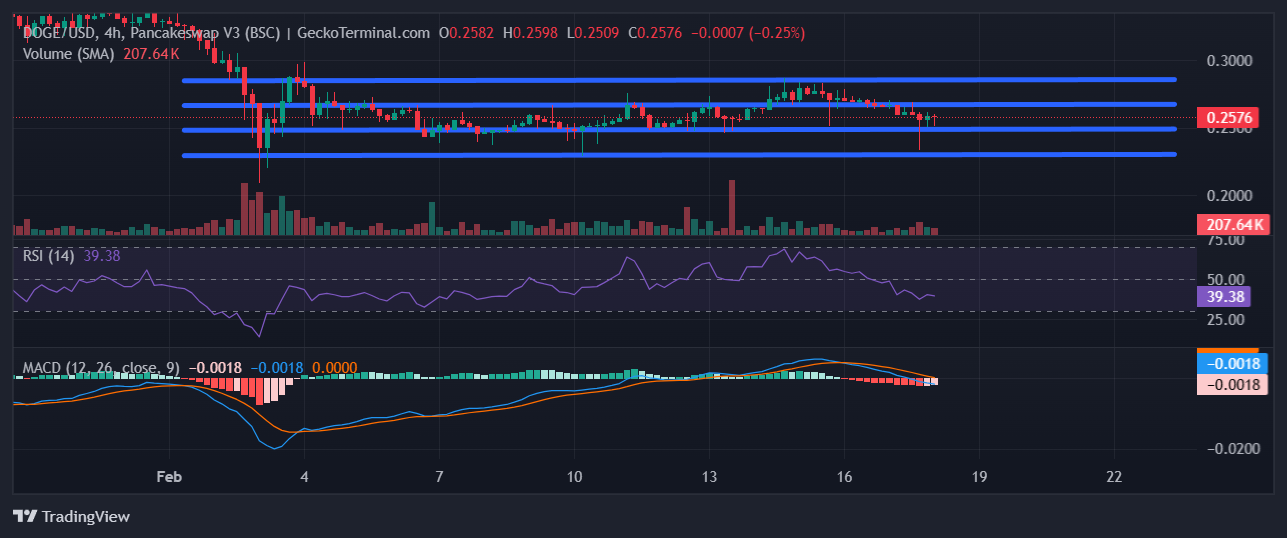Click the 19 date on time axis
This screenshot has height=538, width=1287.
click(x=979, y=476)
